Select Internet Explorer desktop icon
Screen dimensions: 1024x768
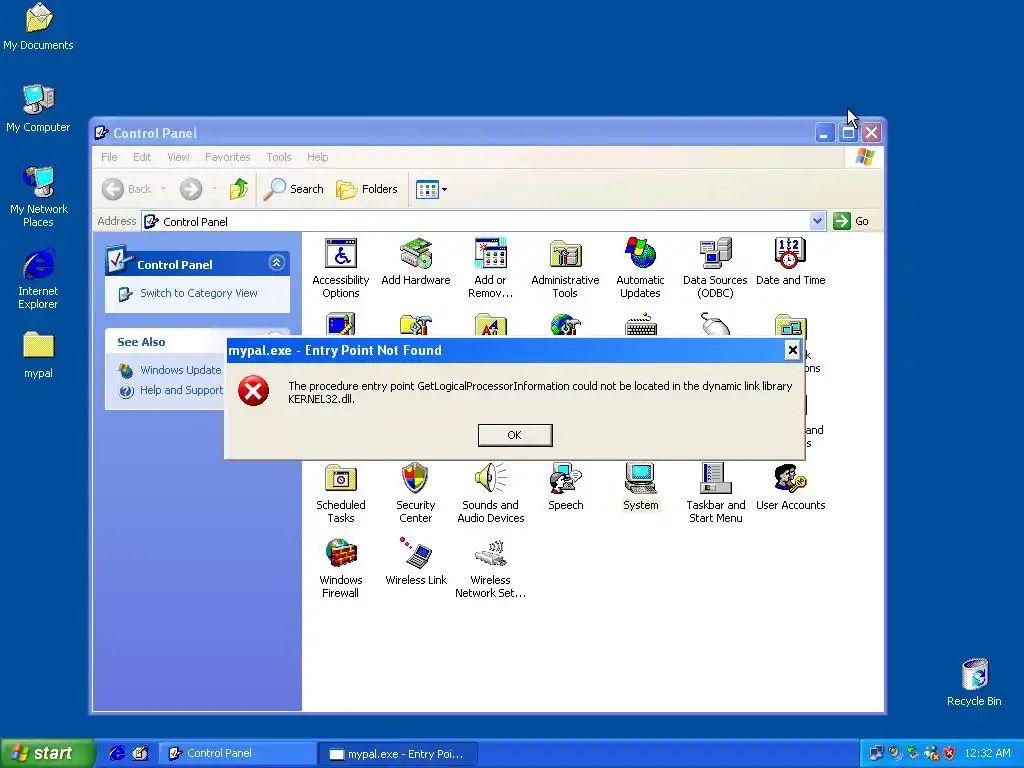[39, 279]
